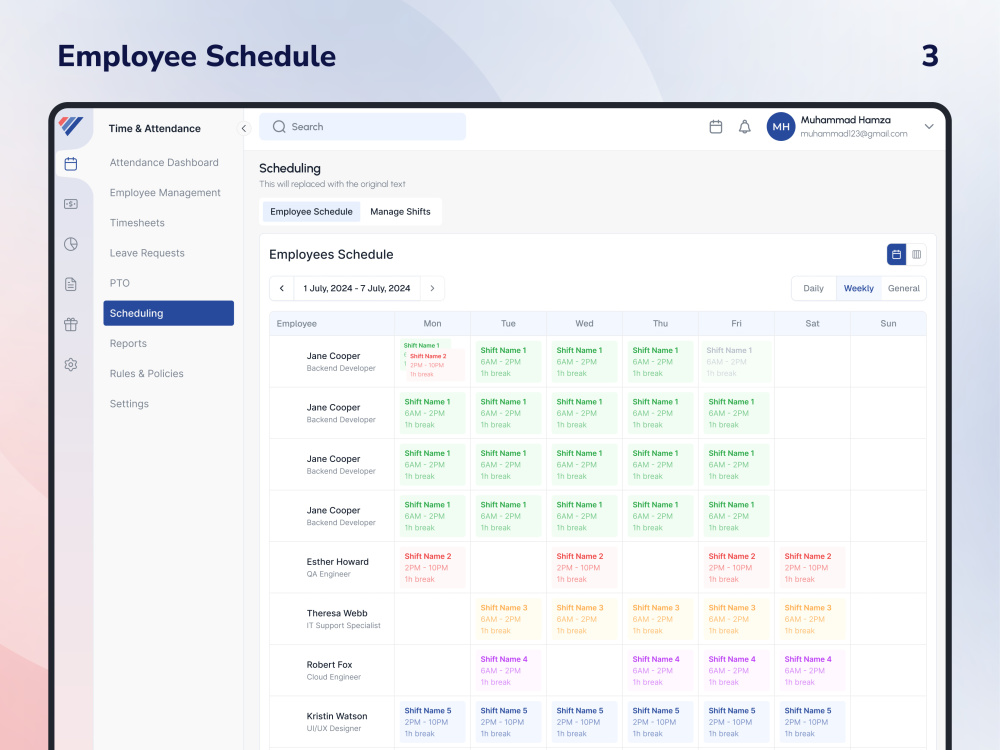Screen dimensions: 1000x750
Task: Click the search magnifier icon
Action: coord(279,127)
